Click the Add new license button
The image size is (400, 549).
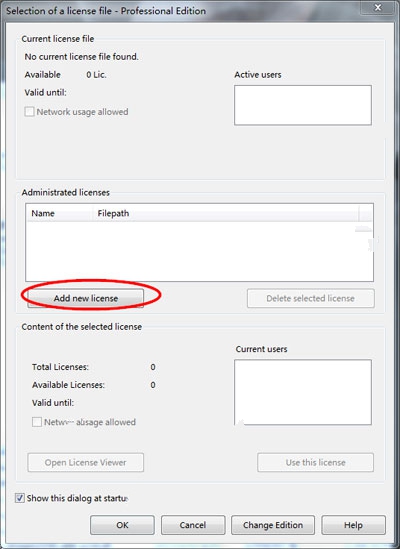pyautogui.click(x=85, y=298)
